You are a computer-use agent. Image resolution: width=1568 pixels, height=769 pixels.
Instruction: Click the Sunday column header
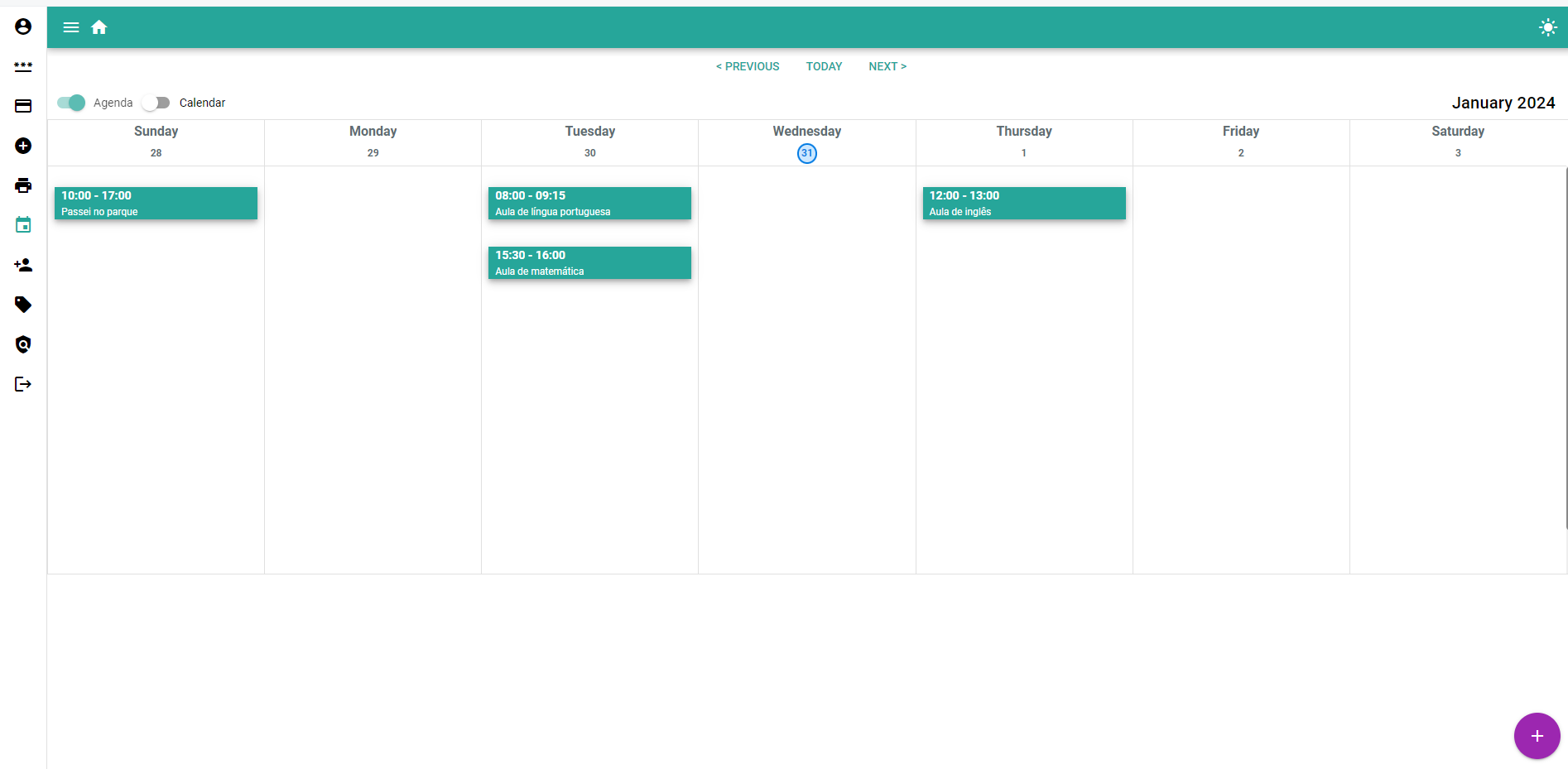tap(156, 131)
